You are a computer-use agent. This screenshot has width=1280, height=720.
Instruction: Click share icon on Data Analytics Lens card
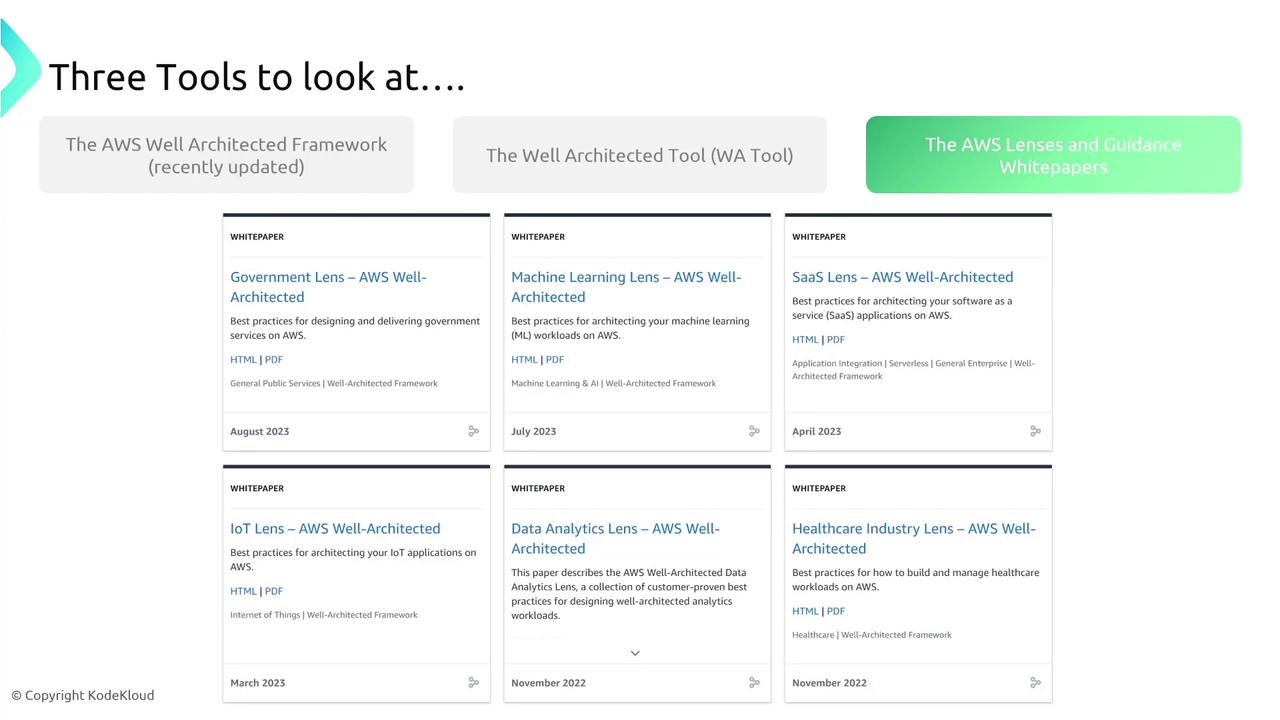[754, 683]
